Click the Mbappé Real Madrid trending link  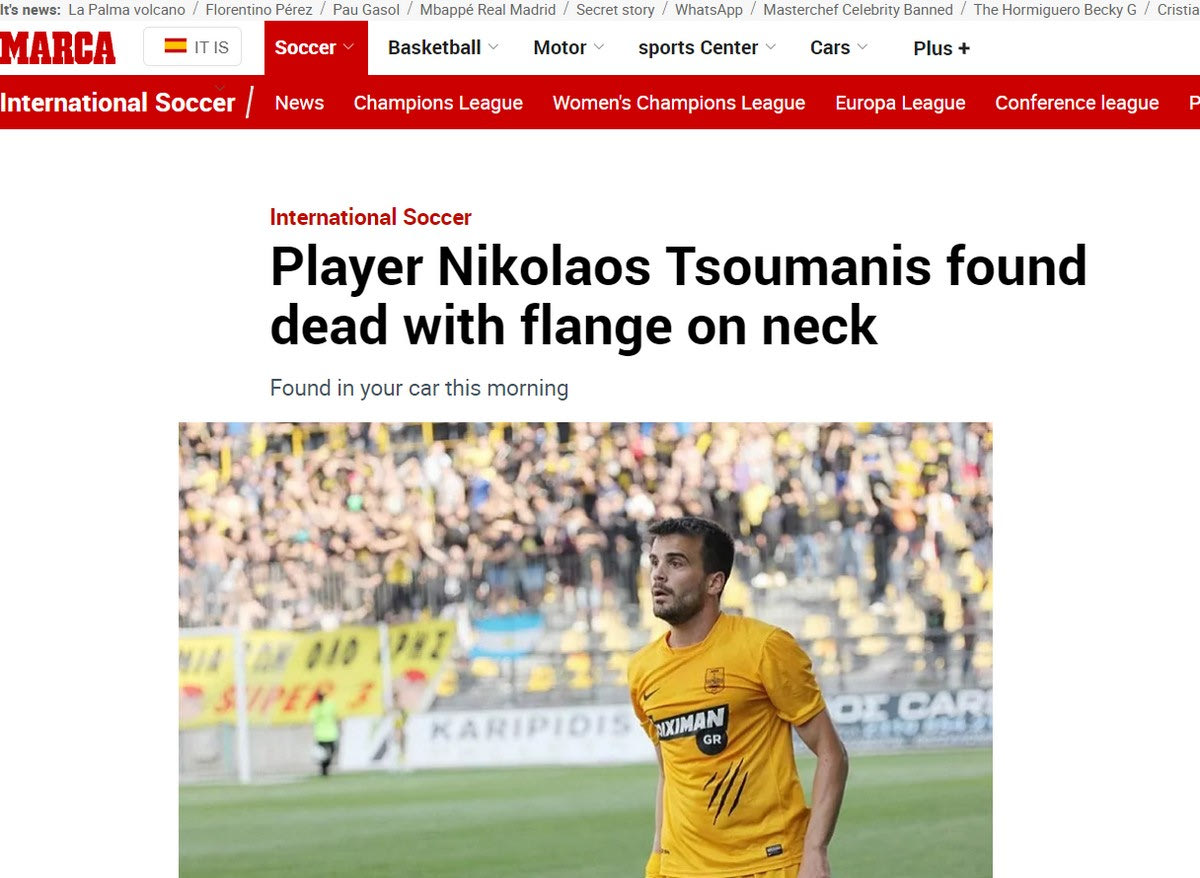click(x=487, y=9)
